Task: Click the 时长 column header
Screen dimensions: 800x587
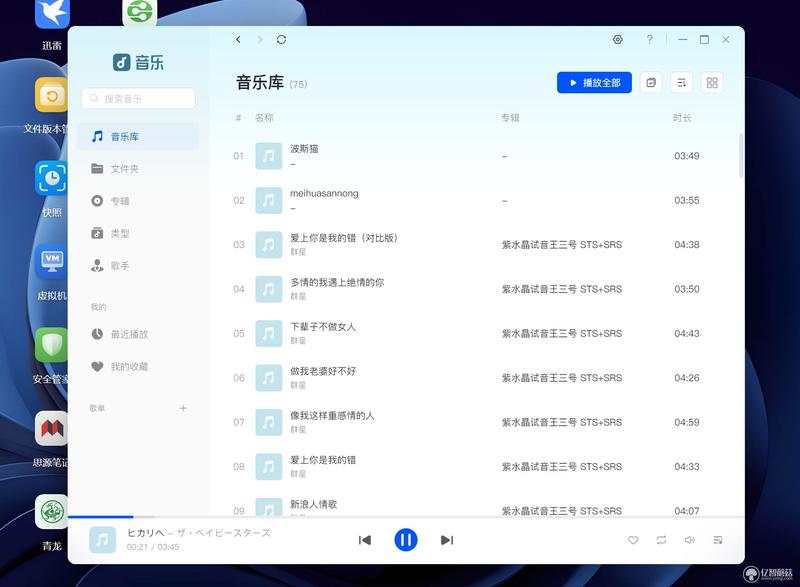Action: [682, 118]
